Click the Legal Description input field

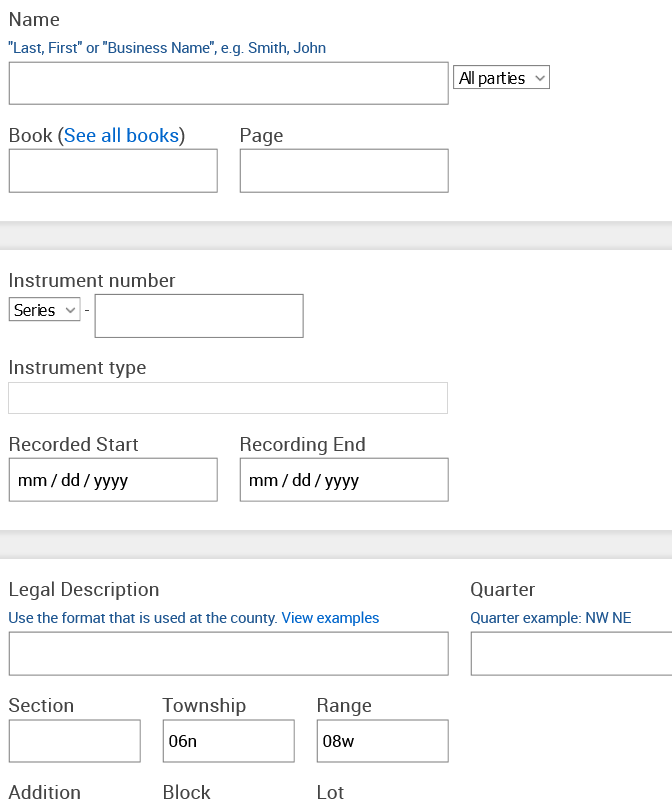coord(229,654)
